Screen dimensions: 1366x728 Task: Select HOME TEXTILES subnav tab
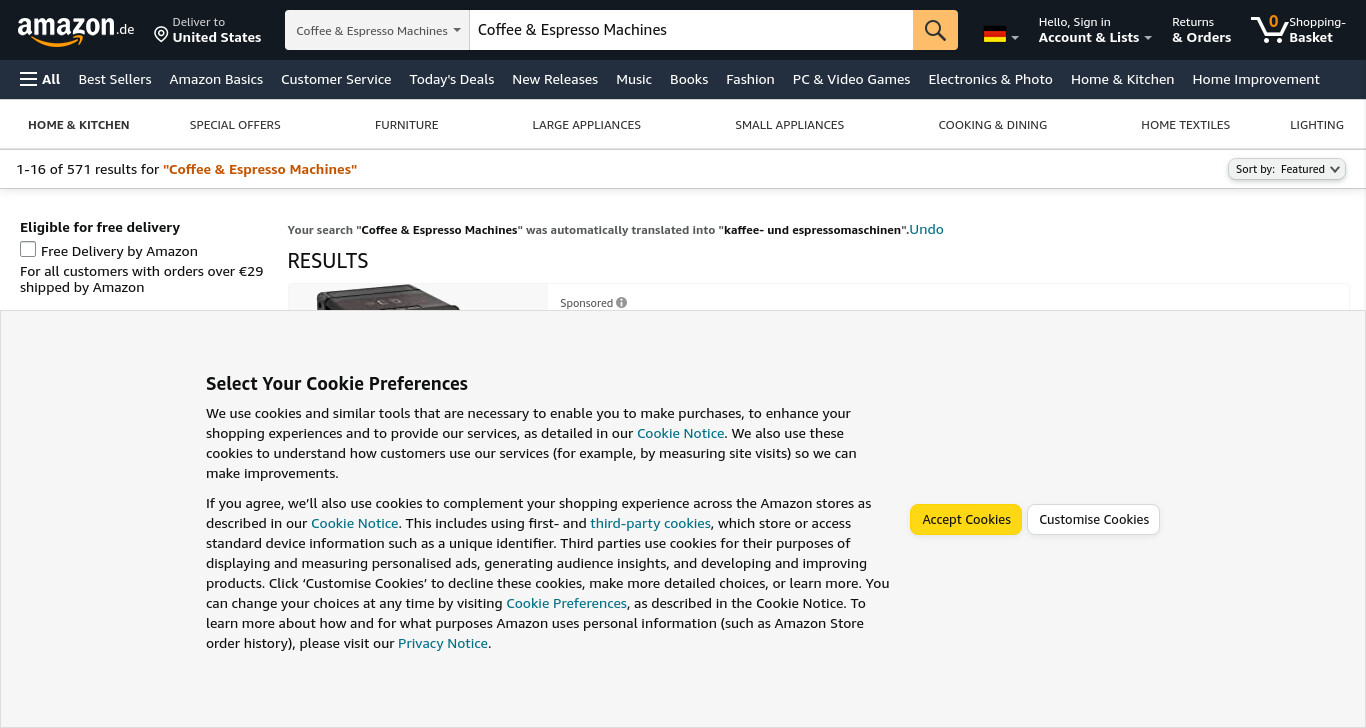coord(1186,125)
